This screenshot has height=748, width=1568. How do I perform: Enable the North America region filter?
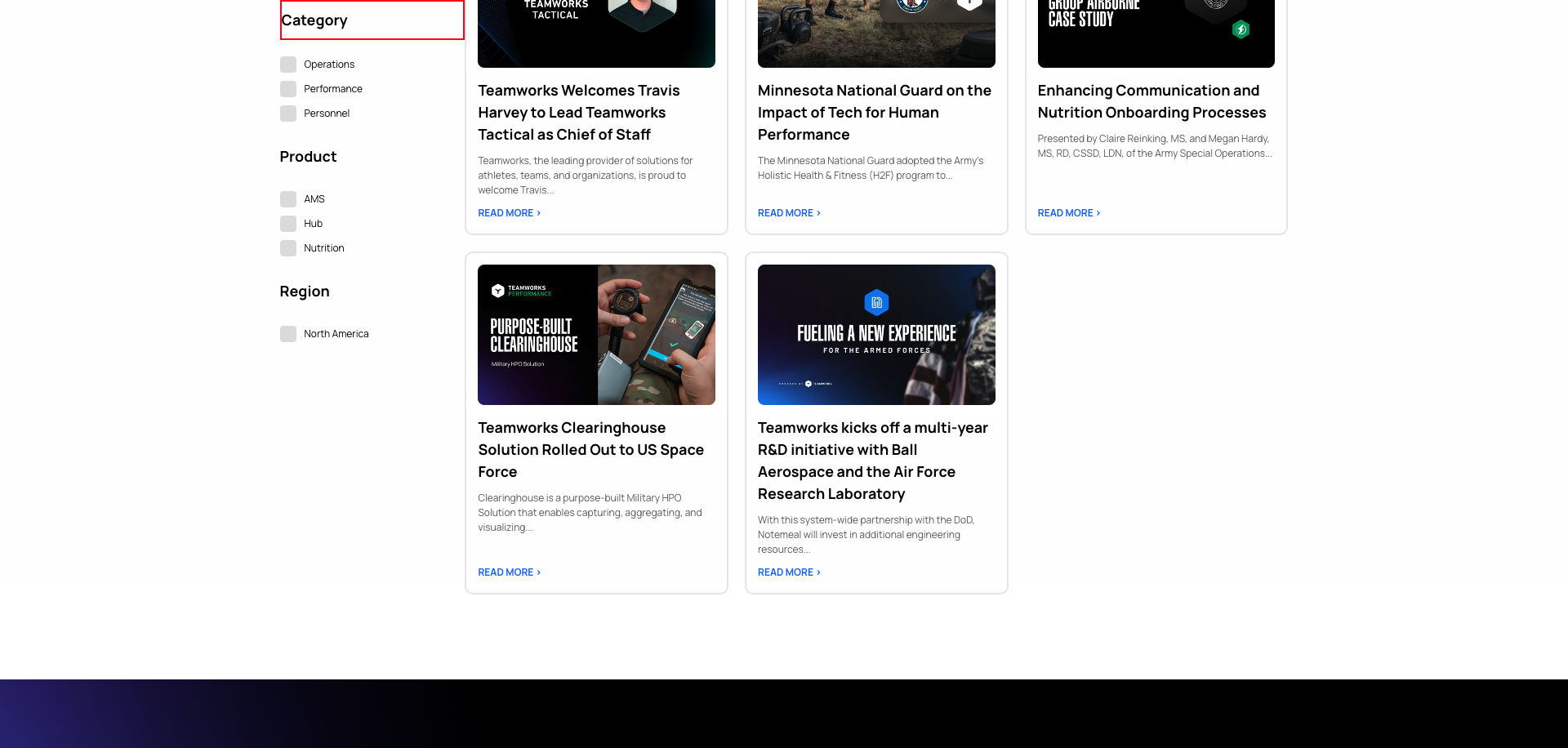287,333
